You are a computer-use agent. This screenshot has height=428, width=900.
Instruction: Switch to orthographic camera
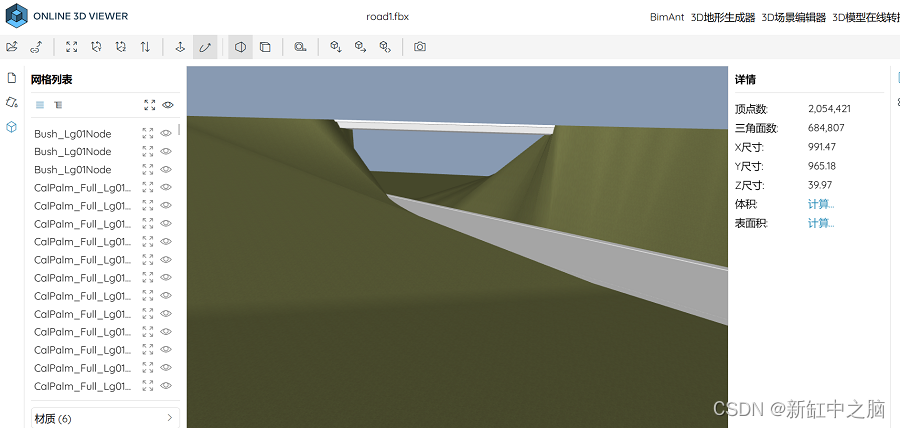click(x=265, y=47)
